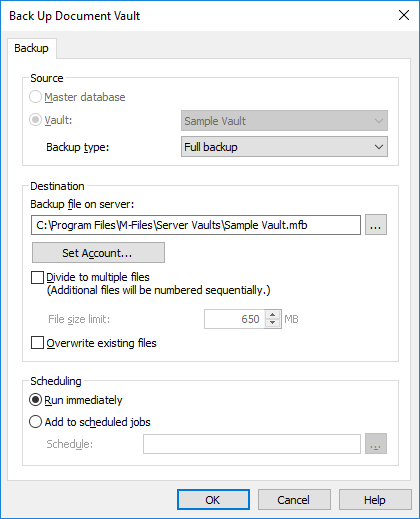Click the spinner down arrow for file size limit
This screenshot has height=519, width=420.
pos(273,323)
